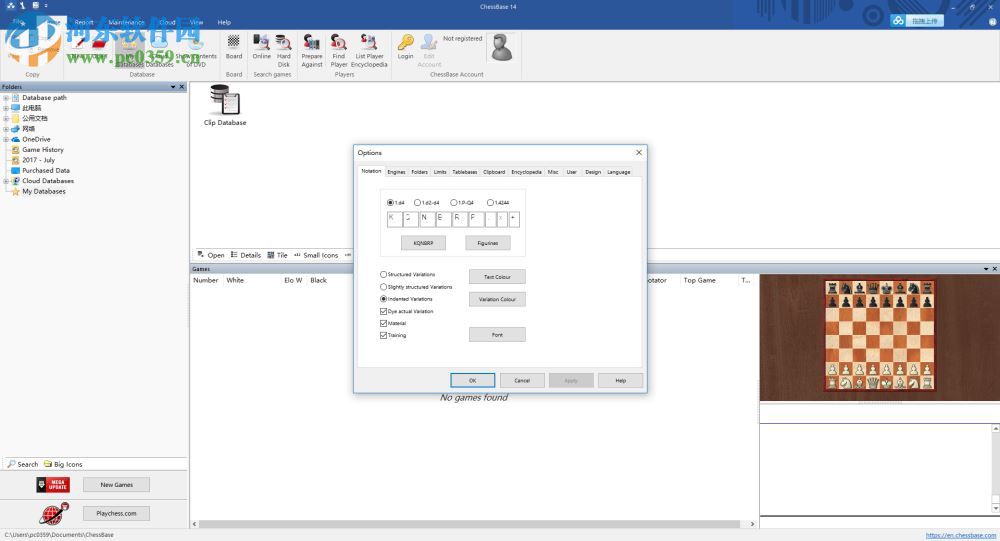Click the King letter input field

[394, 219]
